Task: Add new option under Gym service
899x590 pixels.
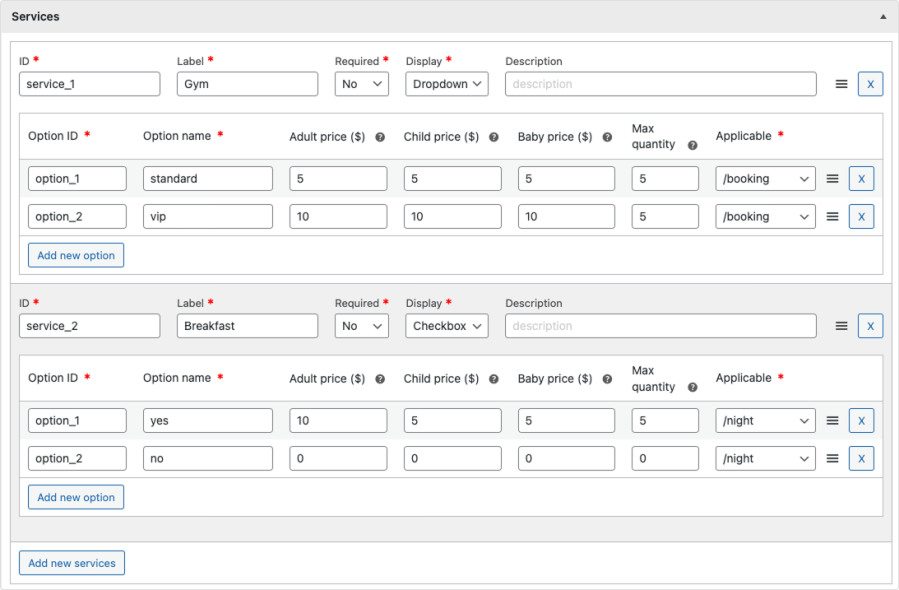Action: tap(76, 256)
